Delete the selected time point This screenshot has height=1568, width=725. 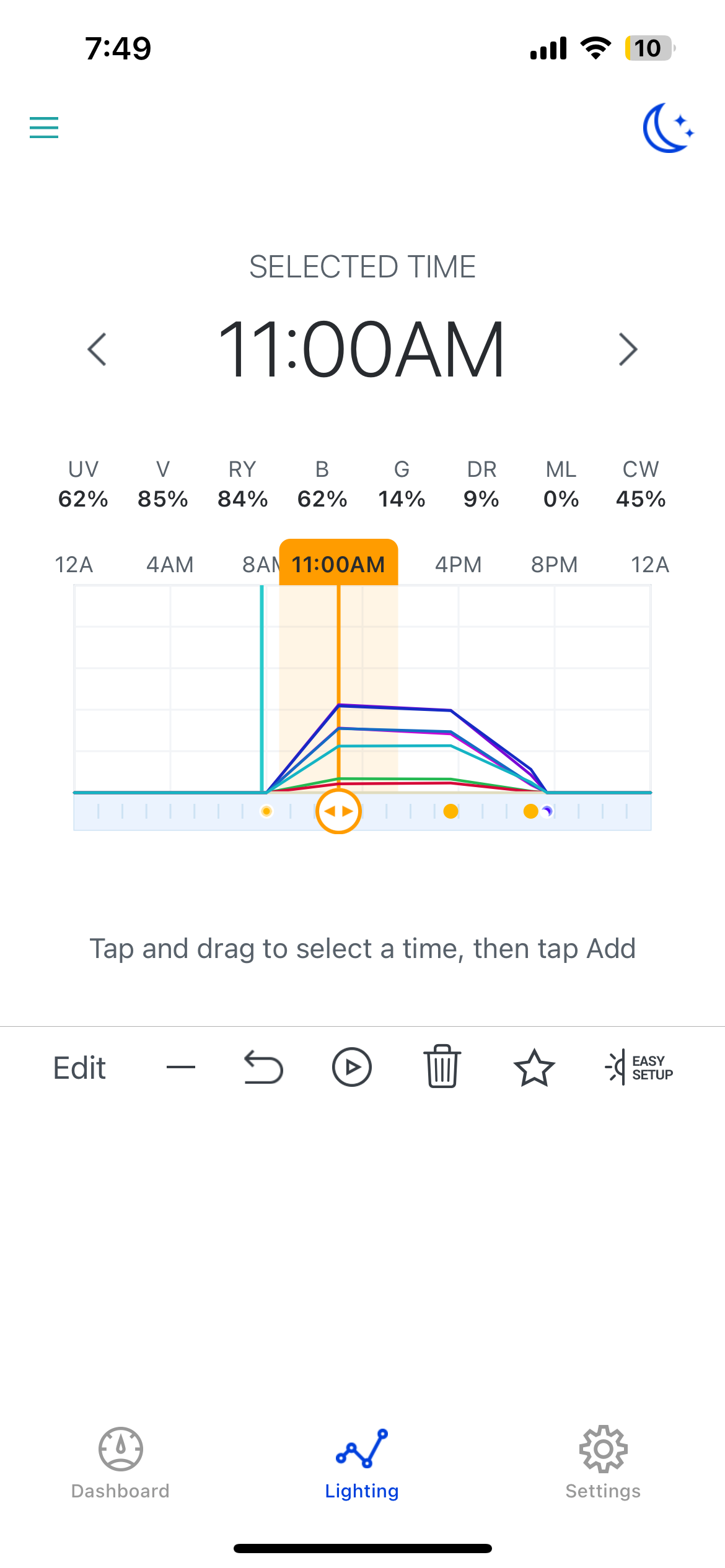[x=442, y=1066]
